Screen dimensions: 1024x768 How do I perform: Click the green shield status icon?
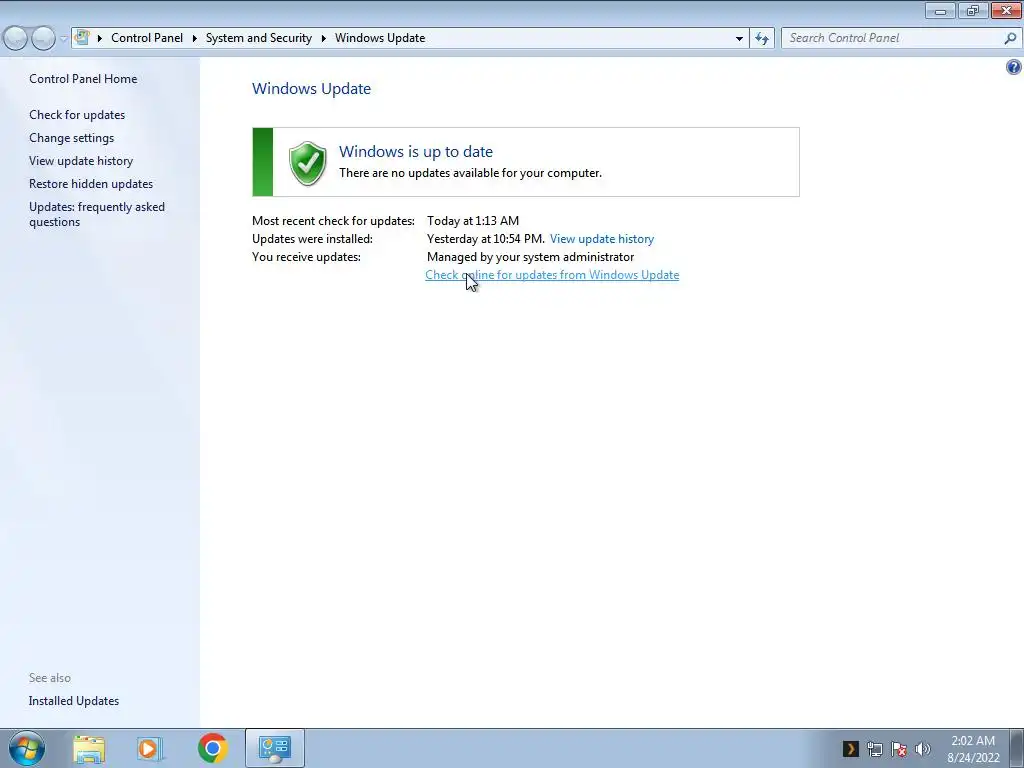point(308,163)
